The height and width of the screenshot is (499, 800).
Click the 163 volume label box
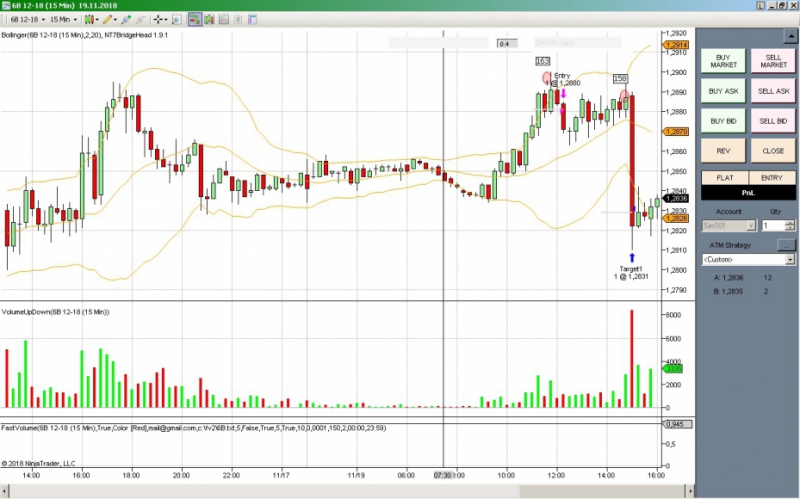[x=542, y=61]
